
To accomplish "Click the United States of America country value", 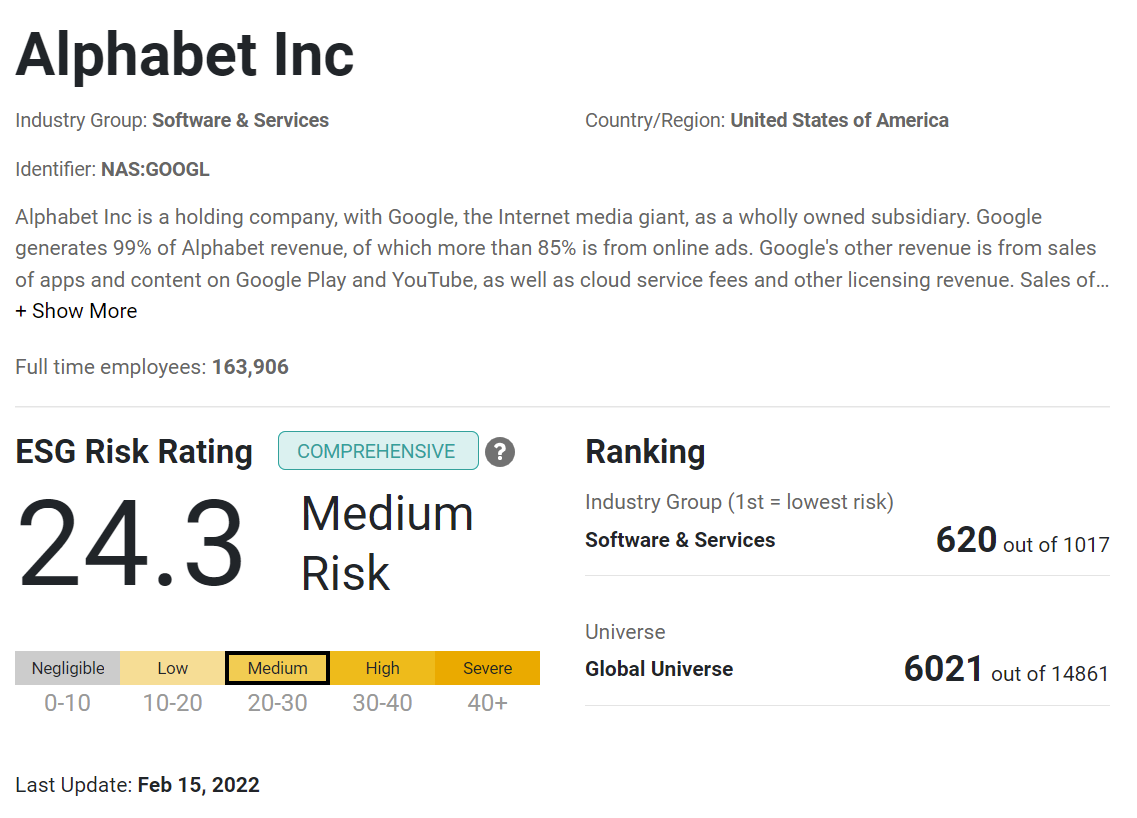I will (x=839, y=120).
